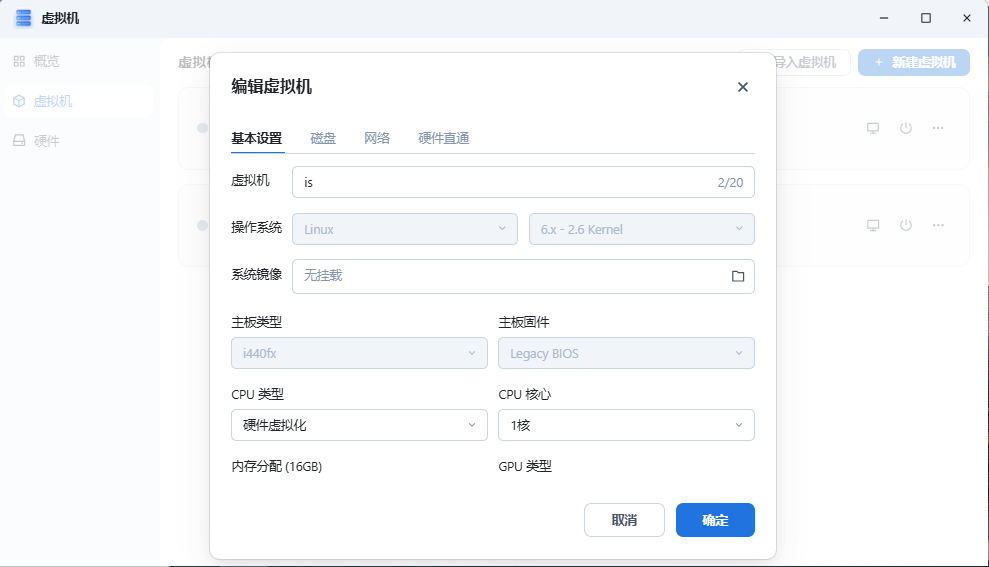Select 概览 in the left sidebar
Screen dimensions: 989x567
(x=46, y=61)
